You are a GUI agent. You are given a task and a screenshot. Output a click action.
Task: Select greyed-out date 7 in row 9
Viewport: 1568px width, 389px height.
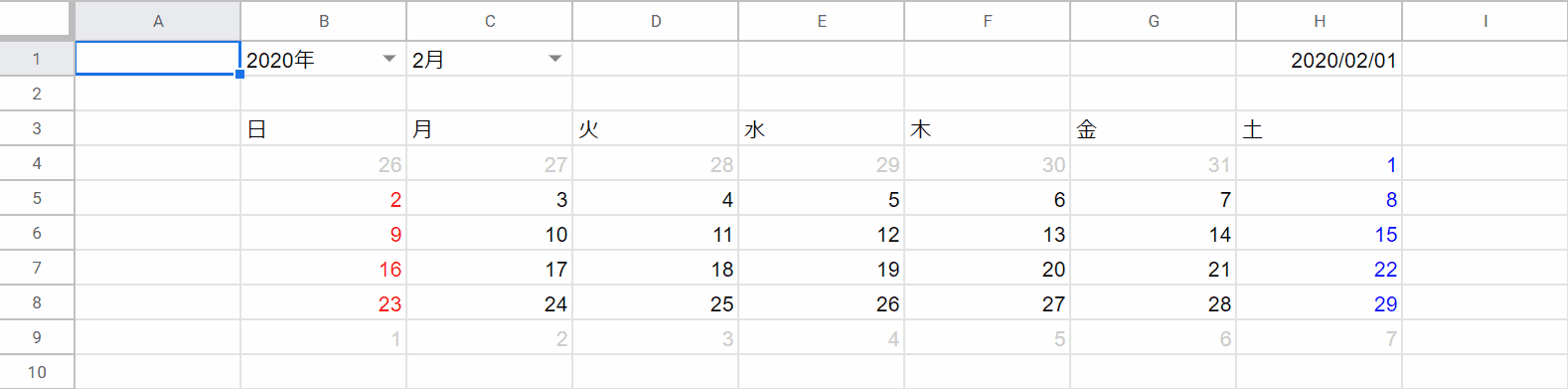click(x=1319, y=338)
